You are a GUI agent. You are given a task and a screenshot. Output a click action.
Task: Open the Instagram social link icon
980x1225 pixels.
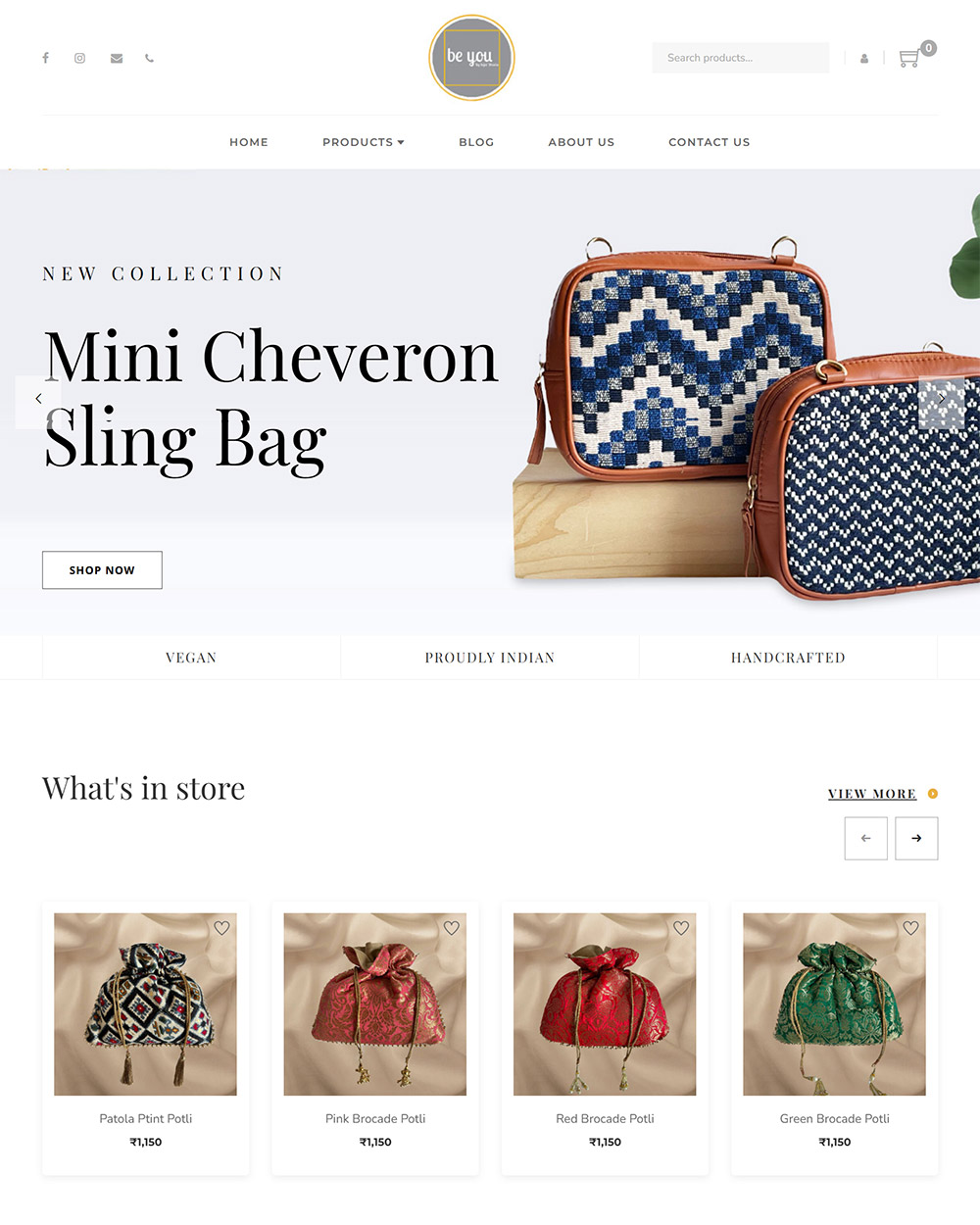[x=80, y=58]
